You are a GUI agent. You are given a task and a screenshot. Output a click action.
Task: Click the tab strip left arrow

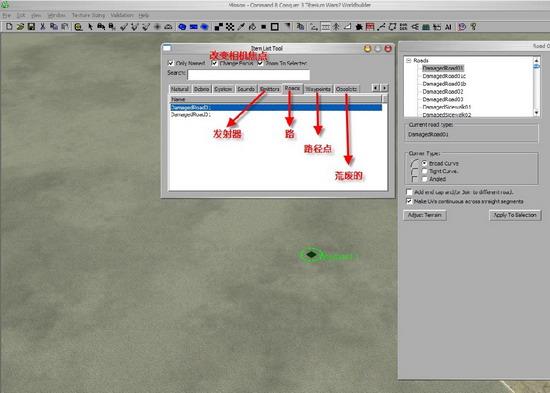point(376,88)
